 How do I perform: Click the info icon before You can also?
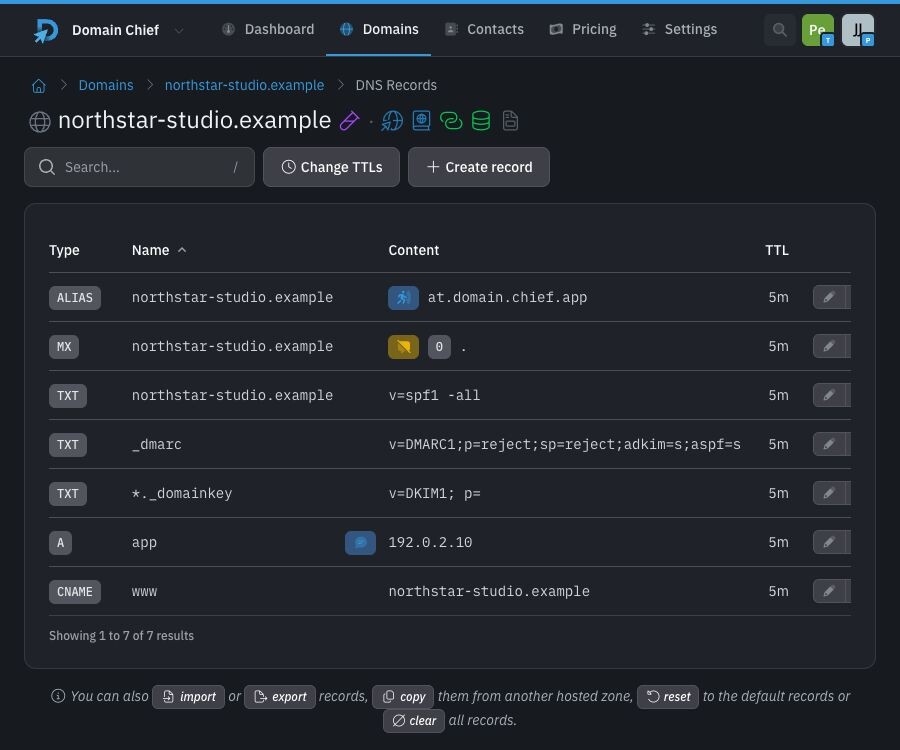click(58, 696)
